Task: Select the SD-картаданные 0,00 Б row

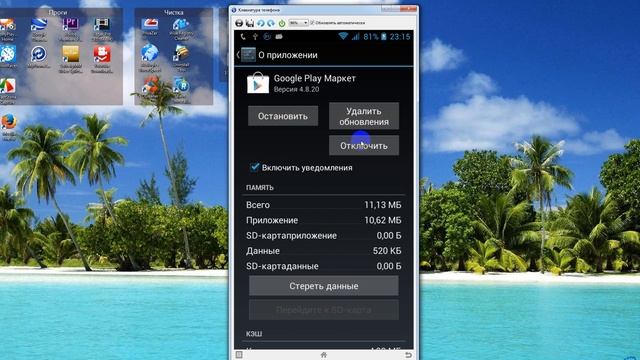Action: tap(324, 266)
